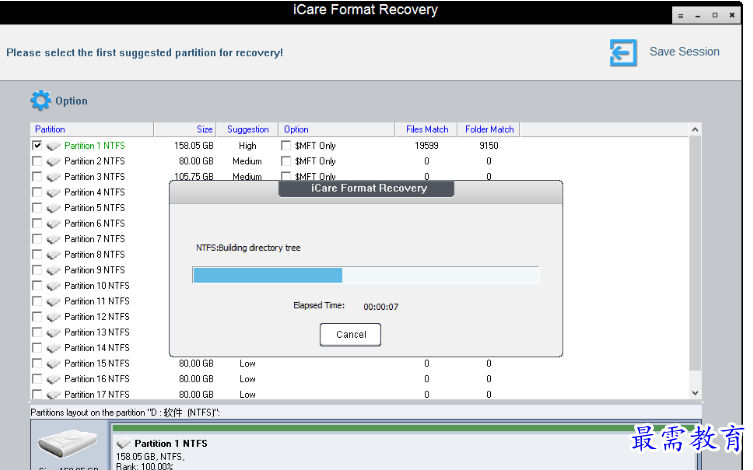
Task: Sort by the Suggestion column header
Action: [x=247, y=129]
